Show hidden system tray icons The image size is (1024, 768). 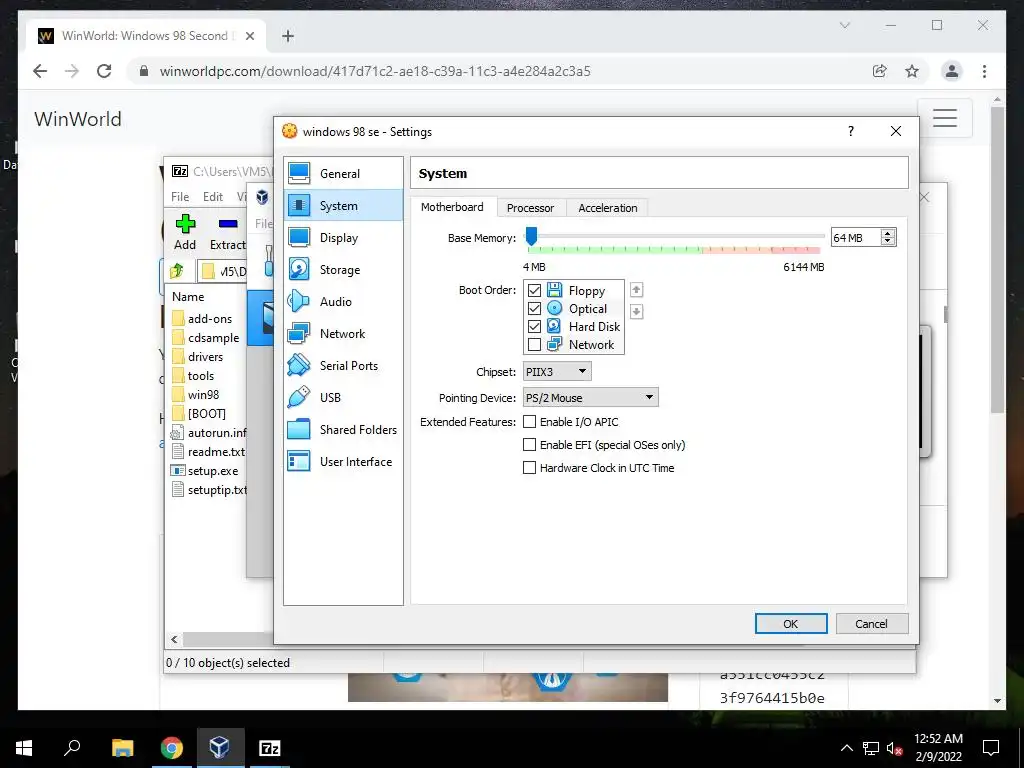(846, 748)
